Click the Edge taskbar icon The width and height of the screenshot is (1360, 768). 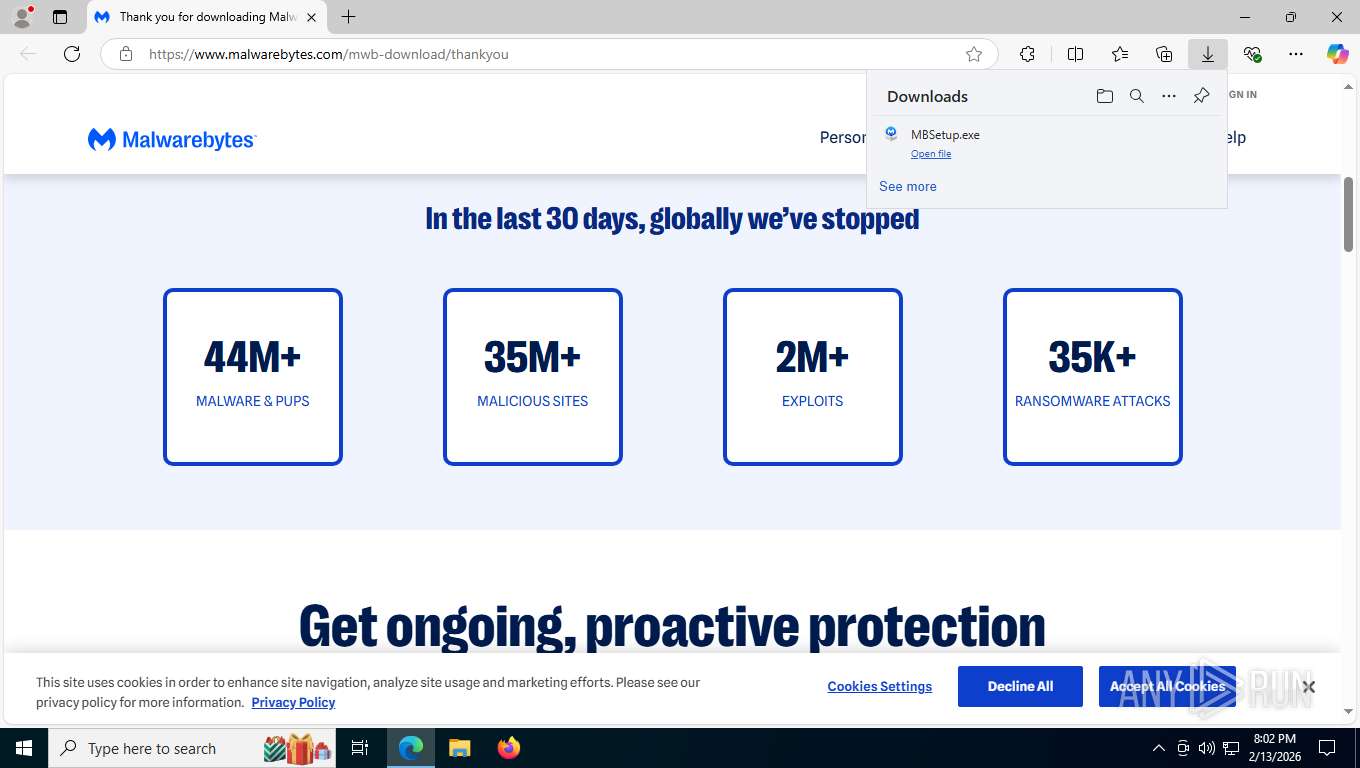pos(411,748)
